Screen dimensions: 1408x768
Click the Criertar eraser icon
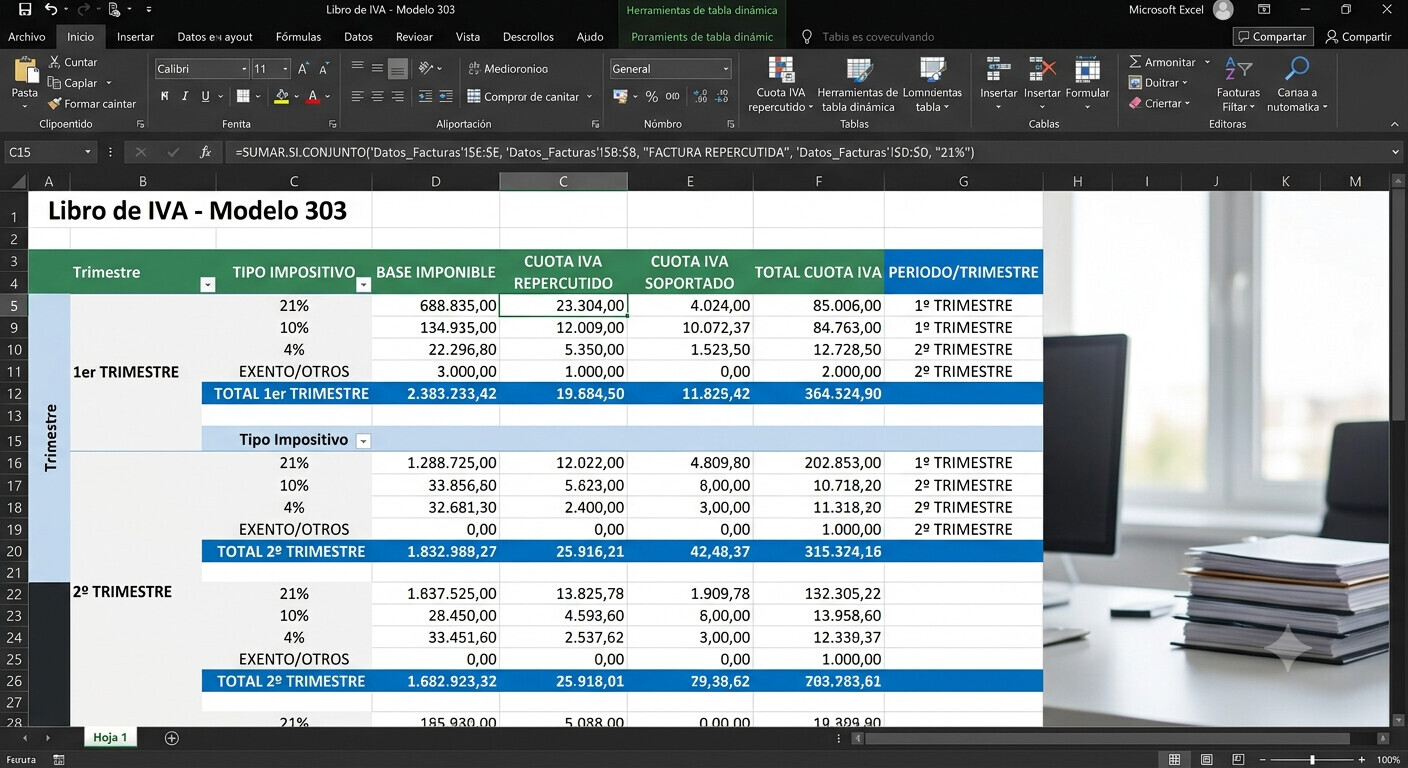click(1135, 103)
